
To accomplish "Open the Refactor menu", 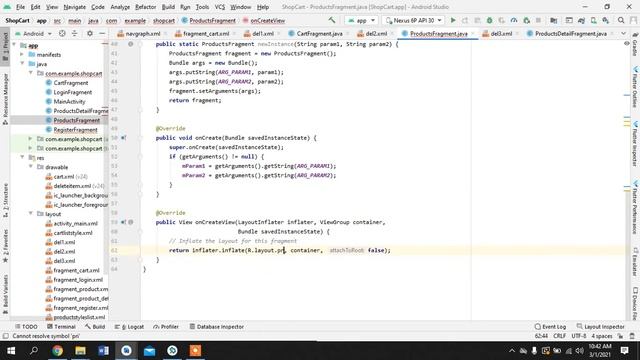I will pos(145,7).
